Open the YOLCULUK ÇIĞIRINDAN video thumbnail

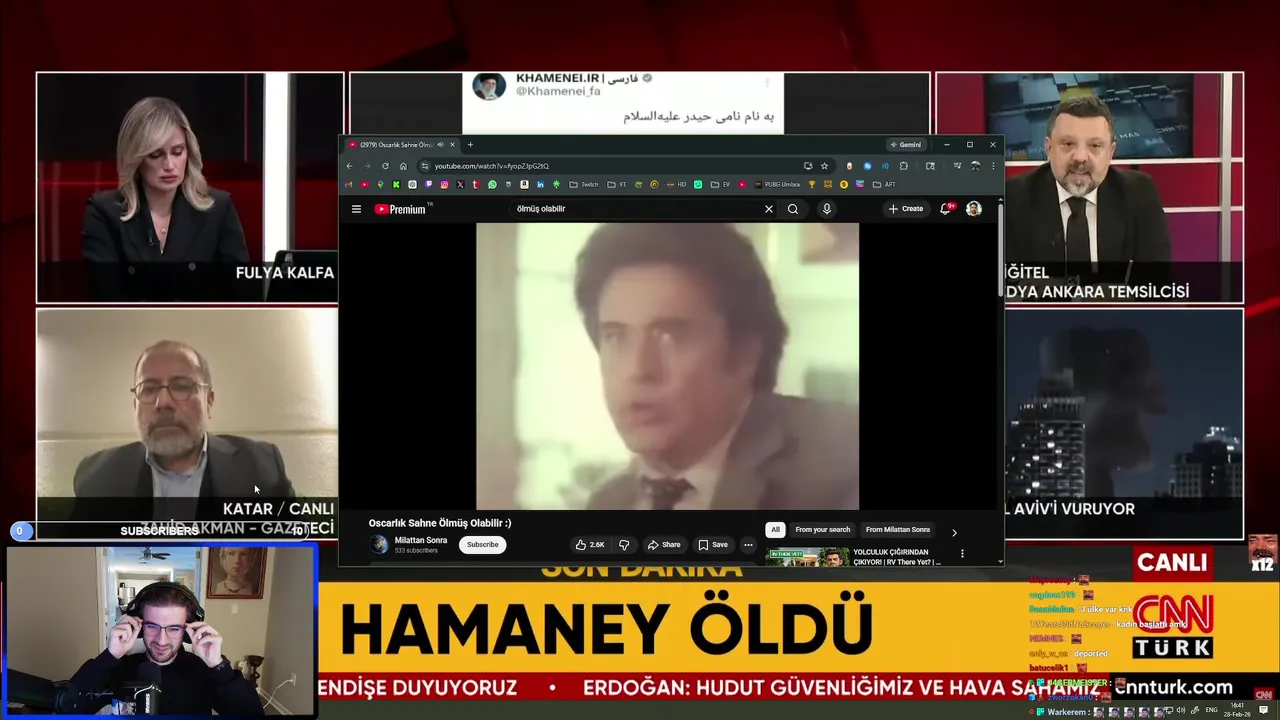pyautogui.click(x=807, y=557)
